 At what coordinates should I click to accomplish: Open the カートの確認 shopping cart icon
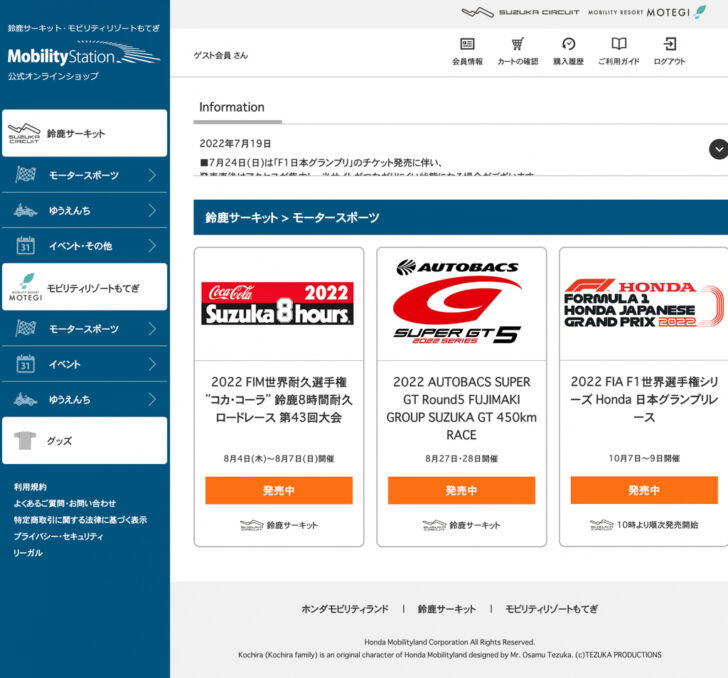click(518, 44)
